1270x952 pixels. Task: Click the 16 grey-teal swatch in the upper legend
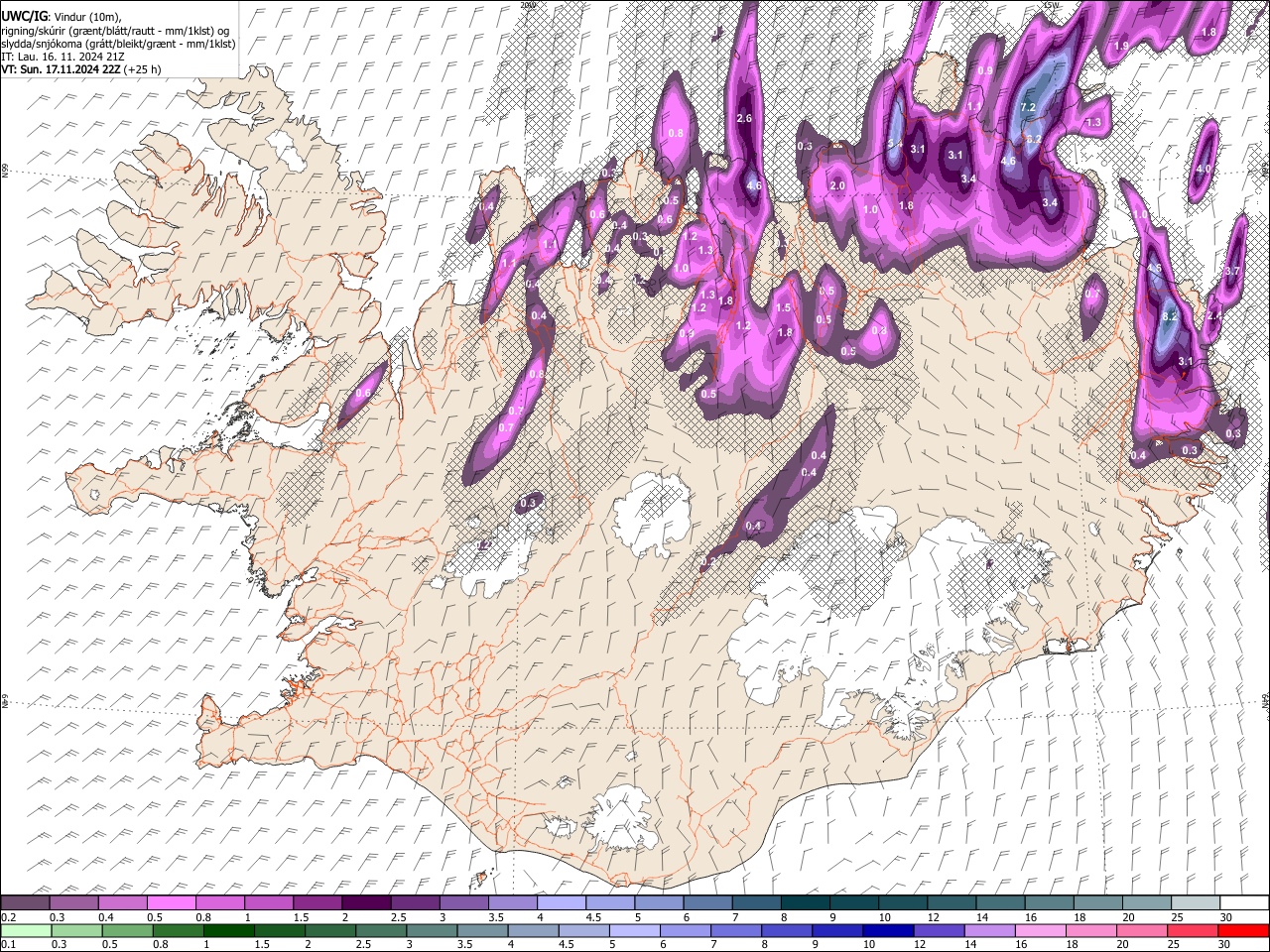[1050, 902]
